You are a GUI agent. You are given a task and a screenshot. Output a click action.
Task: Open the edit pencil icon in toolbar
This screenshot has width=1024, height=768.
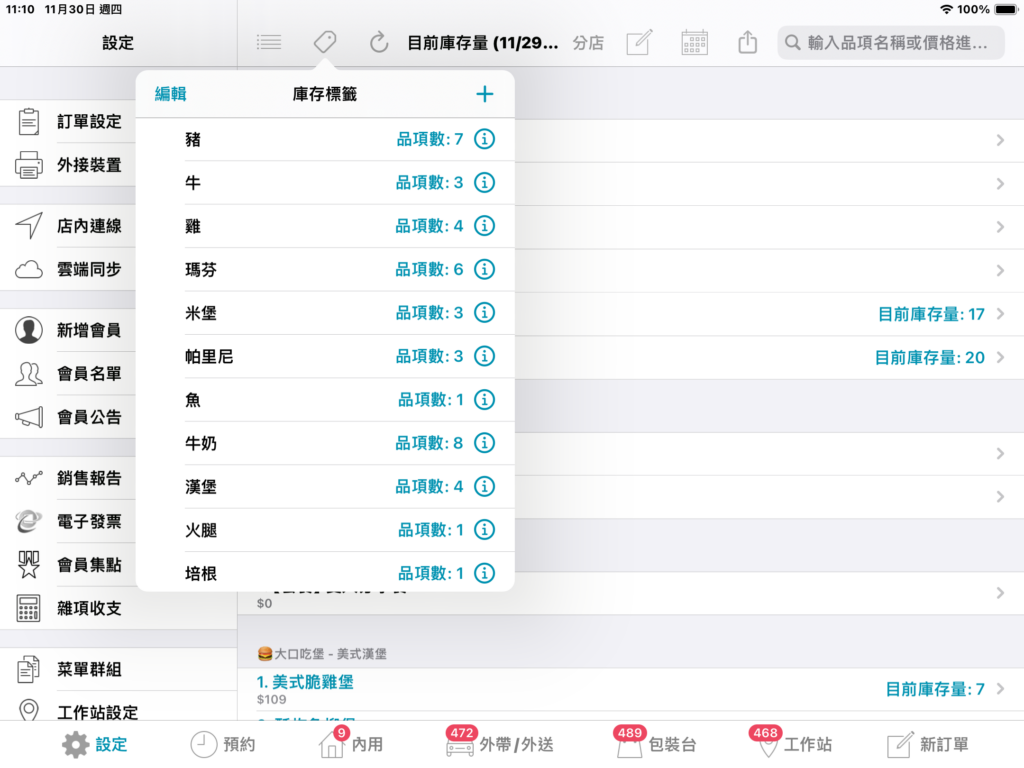coord(639,42)
